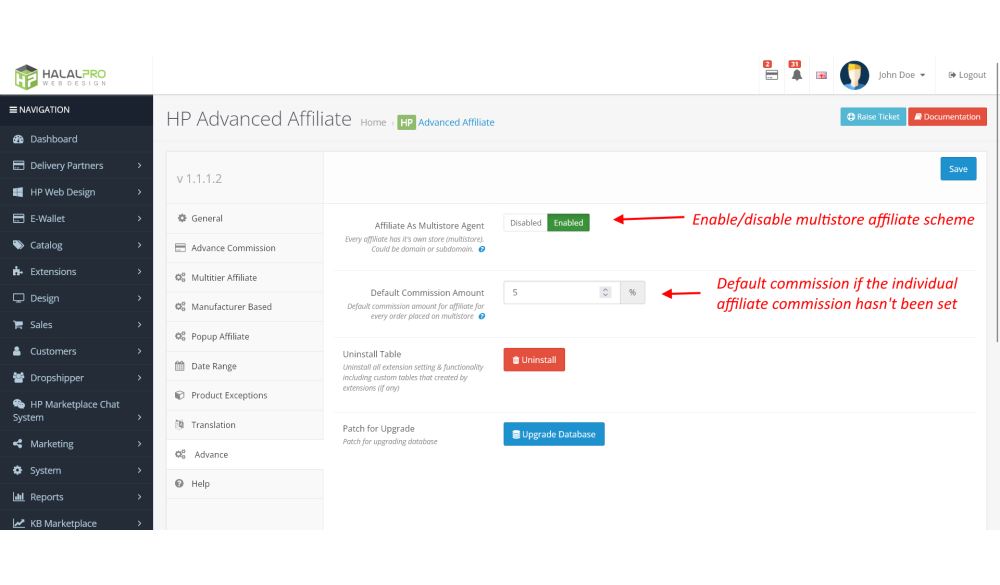Click the red Uninstall button
The width and height of the screenshot is (1000, 585).
pyautogui.click(x=534, y=360)
